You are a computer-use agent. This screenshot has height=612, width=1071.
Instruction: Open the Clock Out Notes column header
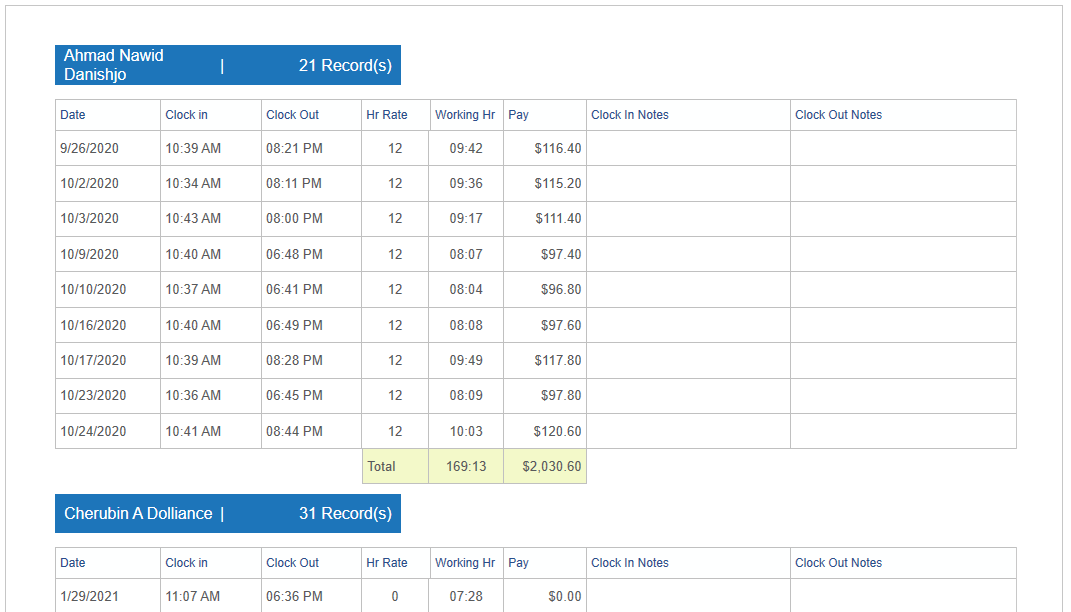[x=837, y=114]
